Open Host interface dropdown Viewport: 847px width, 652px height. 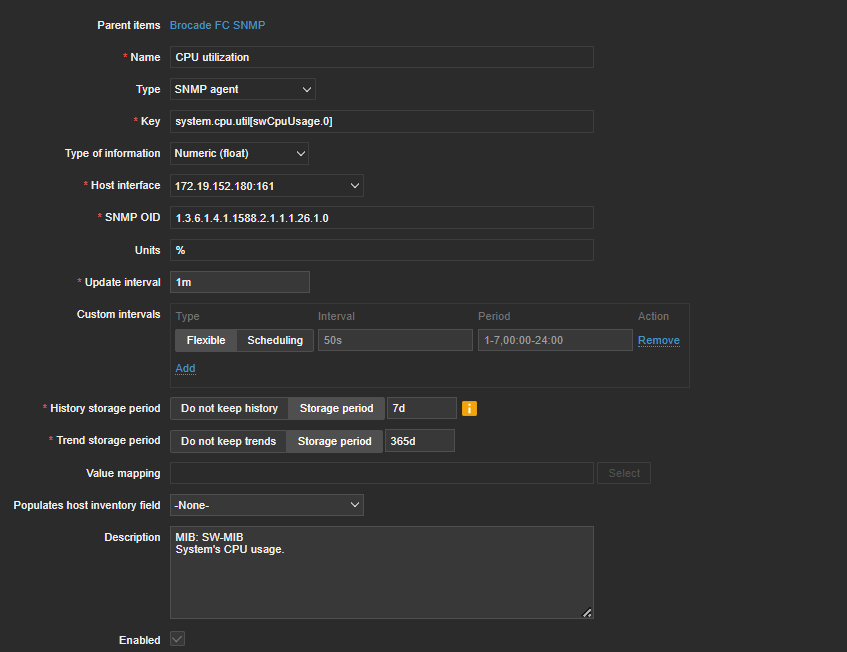click(266, 185)
